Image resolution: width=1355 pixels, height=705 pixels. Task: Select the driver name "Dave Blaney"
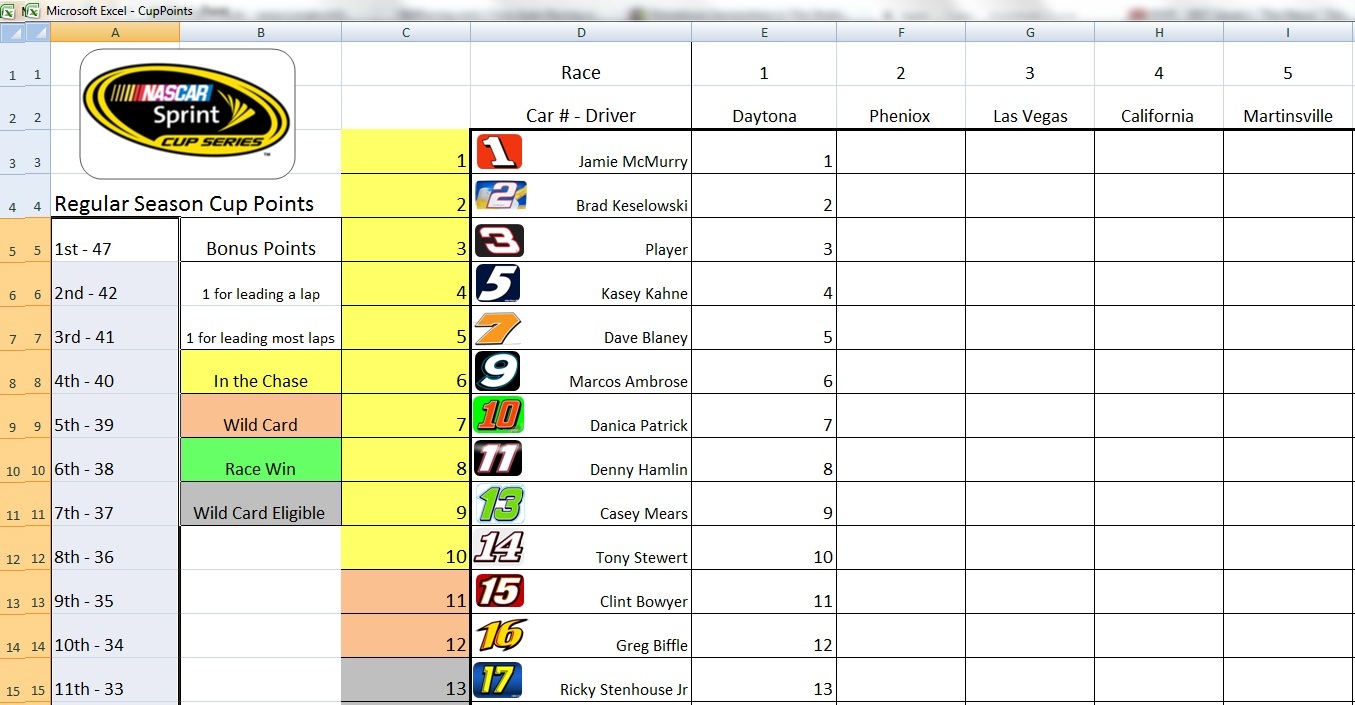click(x=646, y=338)
